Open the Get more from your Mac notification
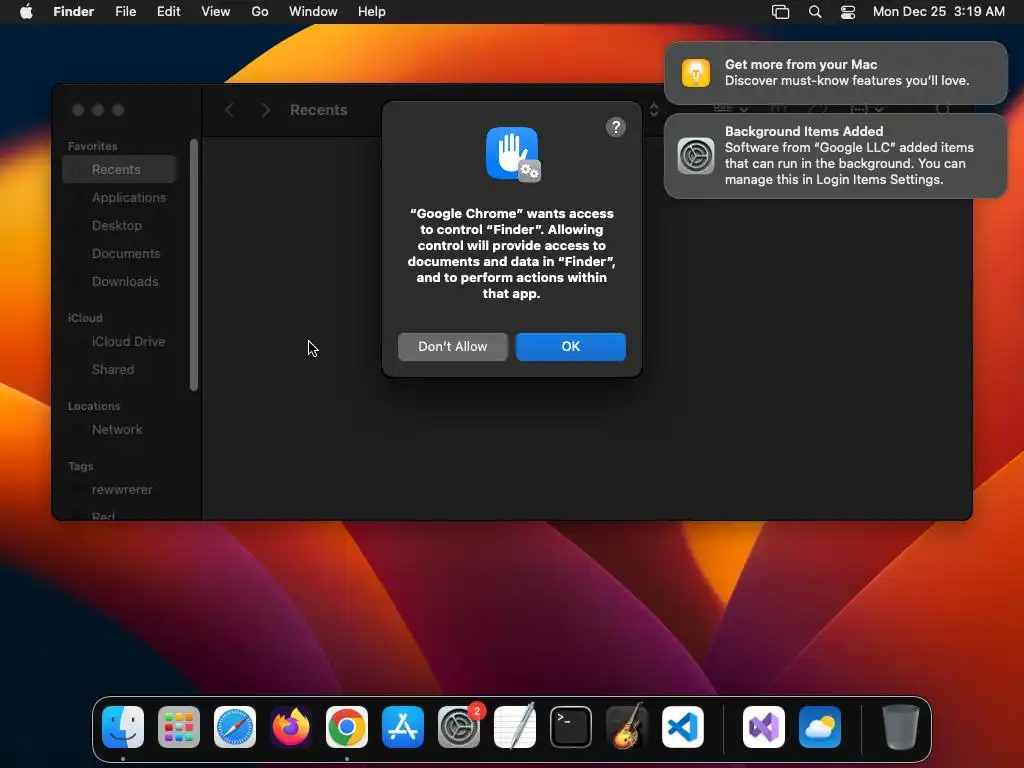The image size is (1024, 768). [x=836, y=72]
